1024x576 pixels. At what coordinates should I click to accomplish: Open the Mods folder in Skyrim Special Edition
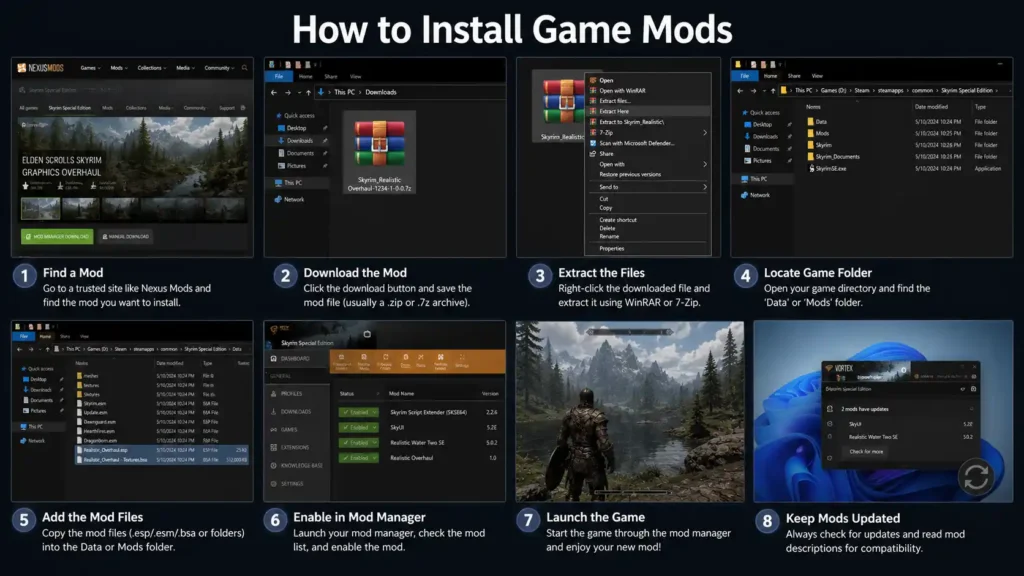pyautogui.click(x=818, y=133)
